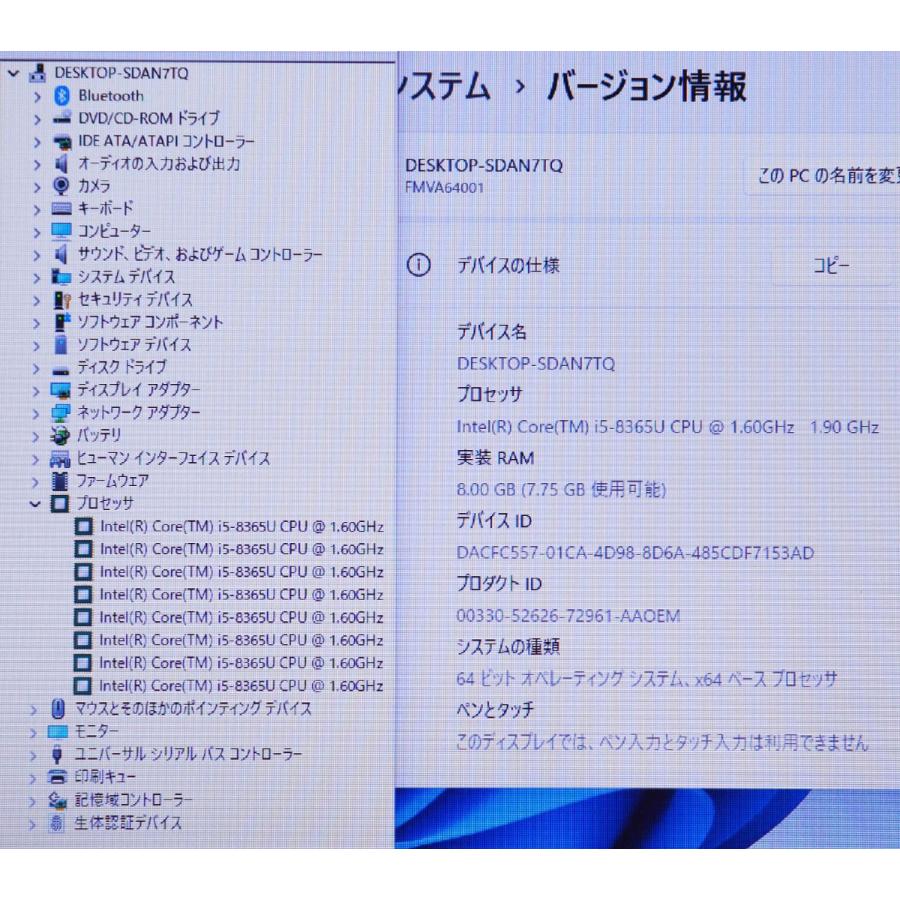Collapse the DESKTOP-SDAN7TQ root node
Screen dimensions: 900x900
coord(13,73)
